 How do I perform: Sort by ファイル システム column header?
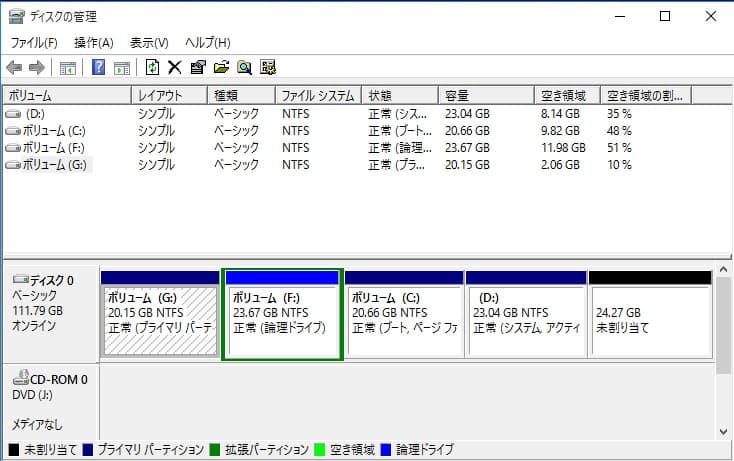318,96
